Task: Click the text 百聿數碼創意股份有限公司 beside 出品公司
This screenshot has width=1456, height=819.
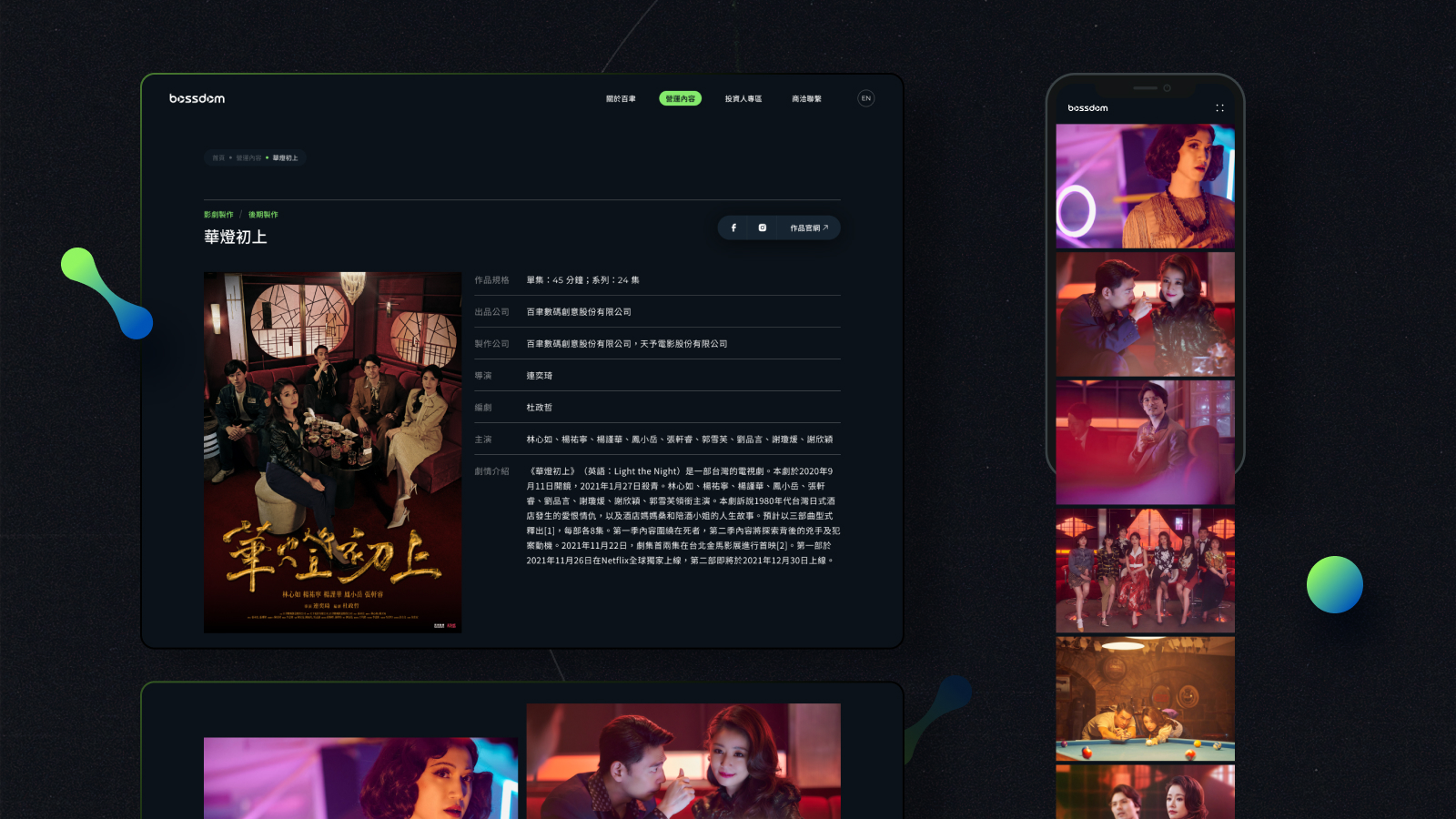Action: (579, 312)
